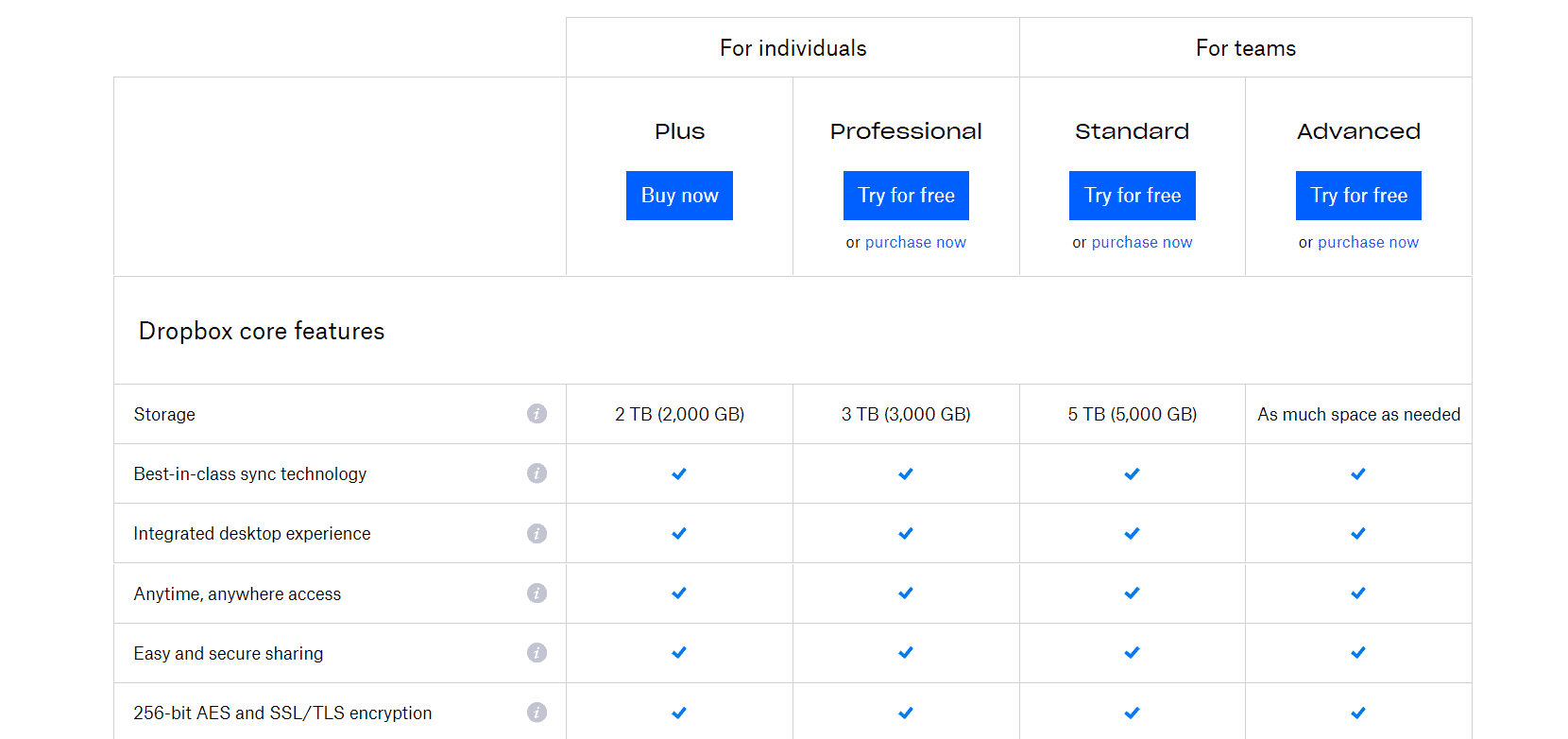Click Best-in-class sync technology label
Viewport: 1568px width, 739px height.
250,473
